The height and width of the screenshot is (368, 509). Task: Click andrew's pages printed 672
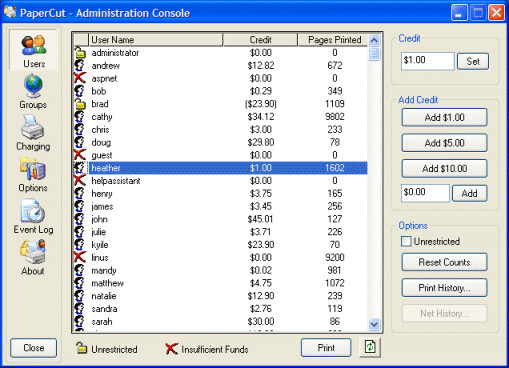335,65
